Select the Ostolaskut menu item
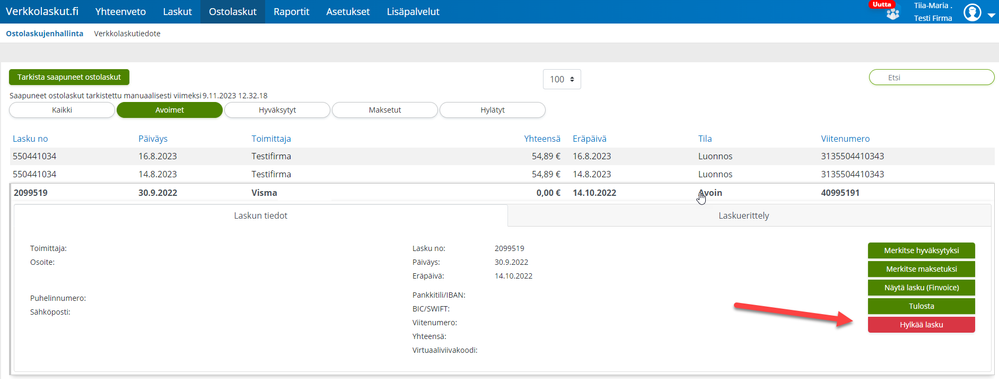This screenshot has width=999, height=379. tap(233, 11)
